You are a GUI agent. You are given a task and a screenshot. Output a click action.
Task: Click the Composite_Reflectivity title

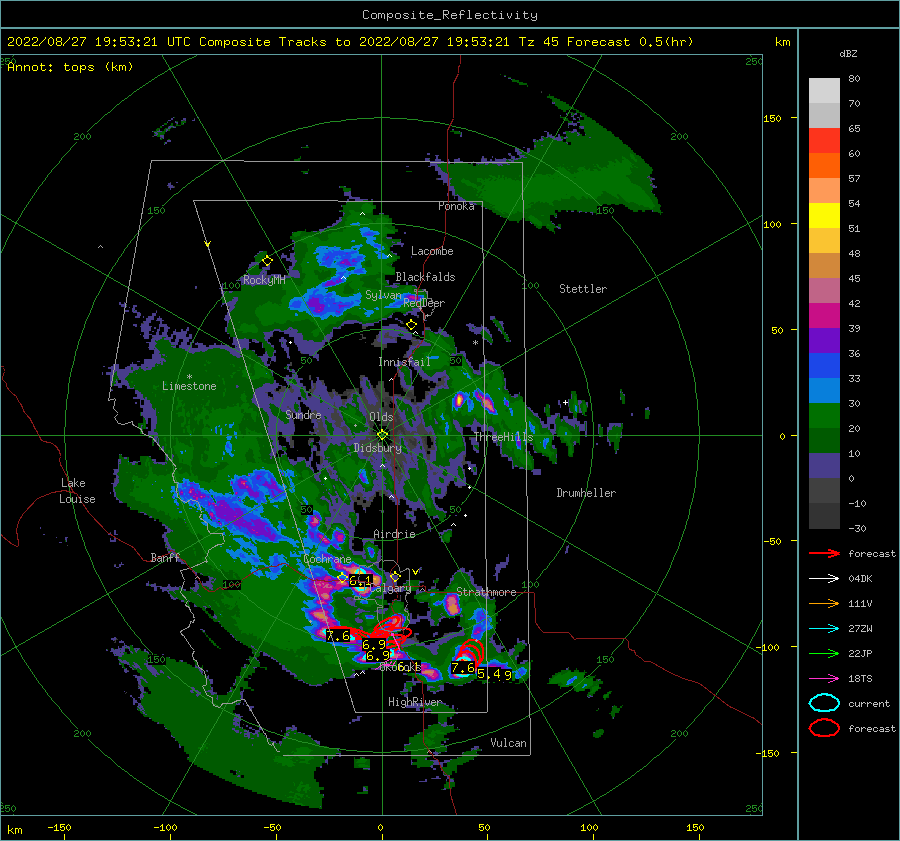450,15
